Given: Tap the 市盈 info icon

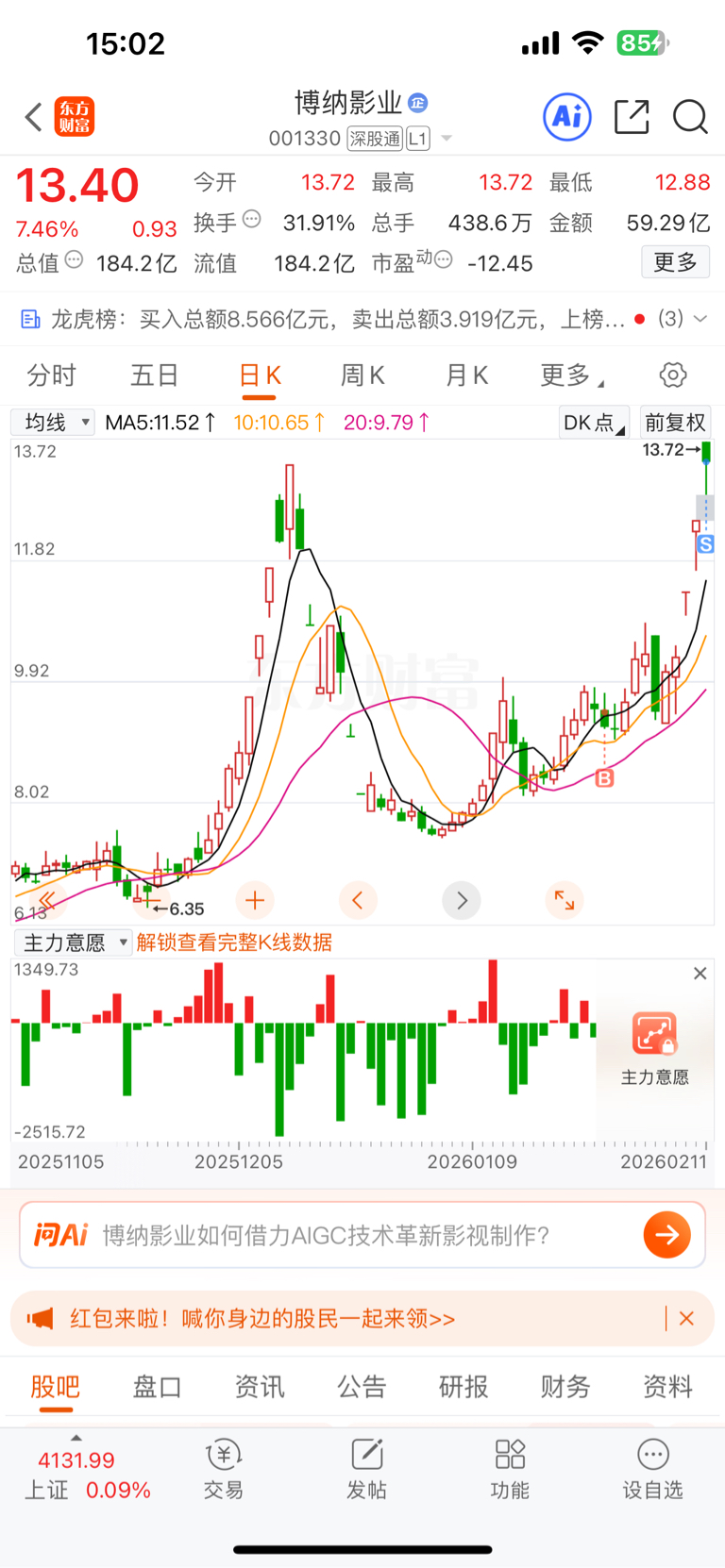Looking at the screenshot, I should (x=443, y=259).
